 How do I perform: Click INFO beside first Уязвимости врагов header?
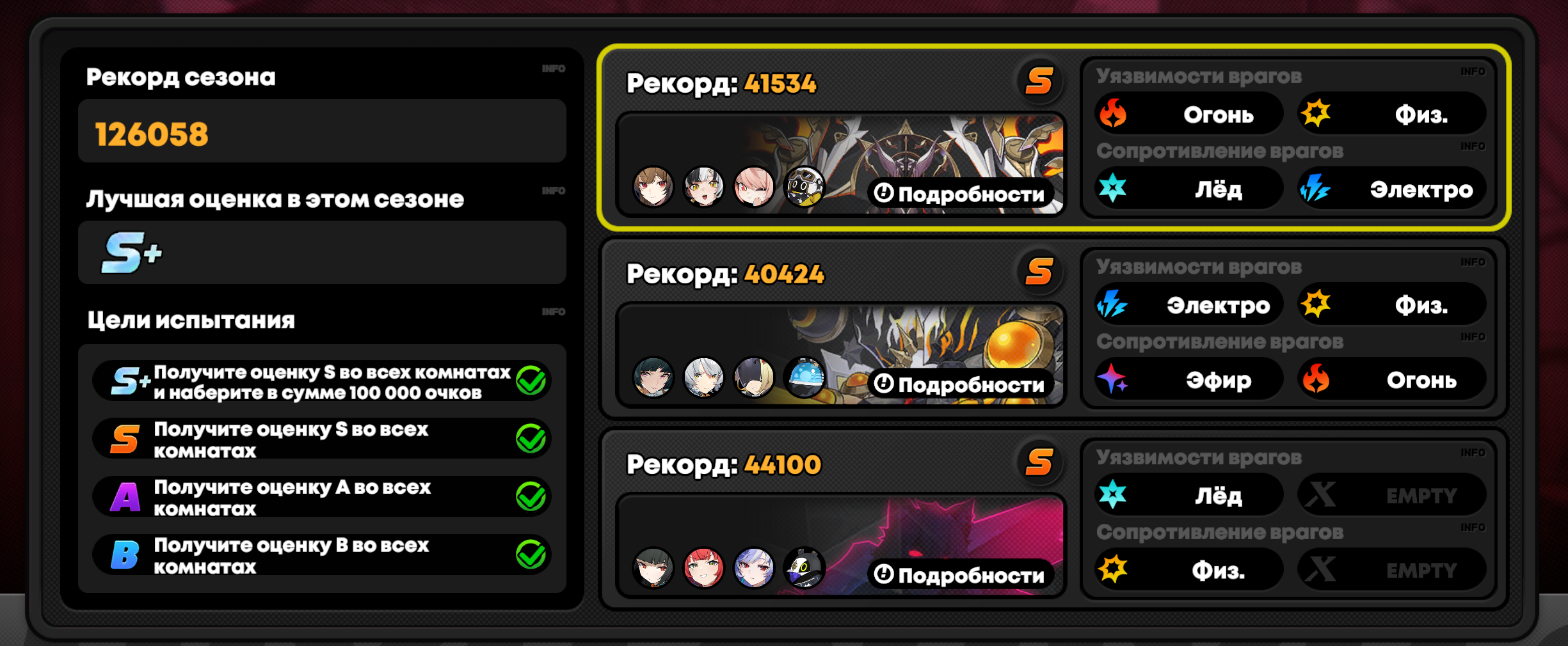coord(1473,71)
